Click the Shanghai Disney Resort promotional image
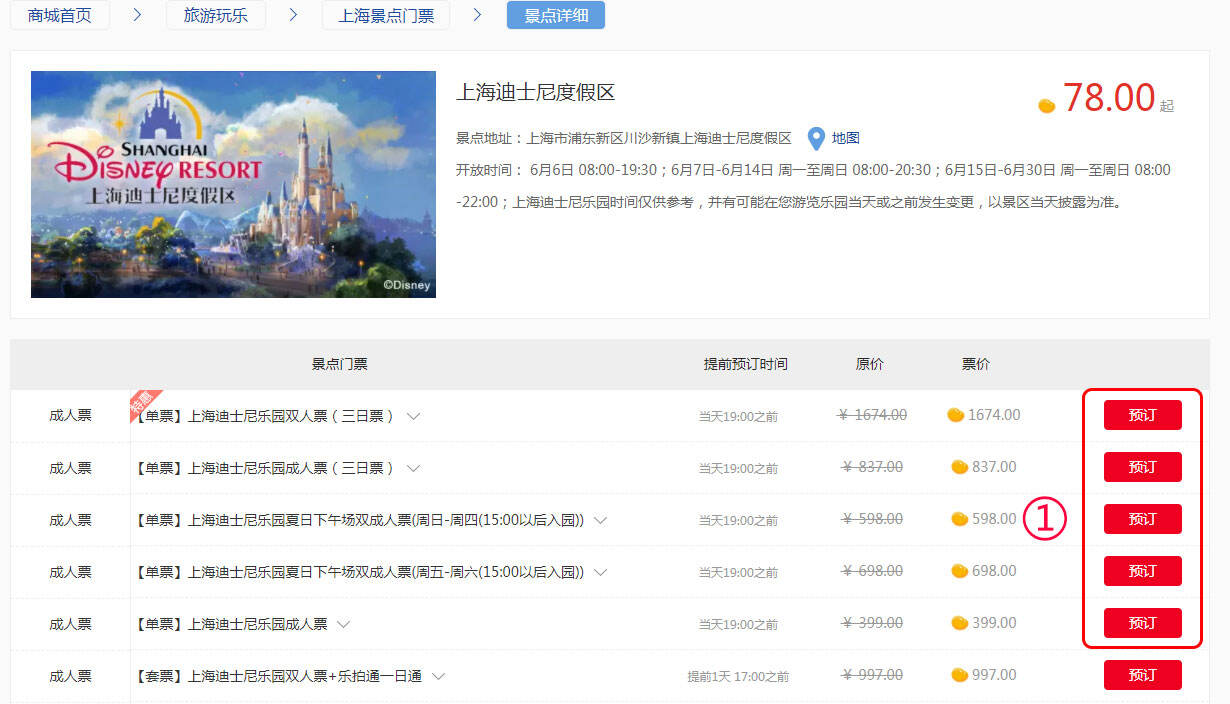Screen dimensions: 1230x704 tap(233, 184)
